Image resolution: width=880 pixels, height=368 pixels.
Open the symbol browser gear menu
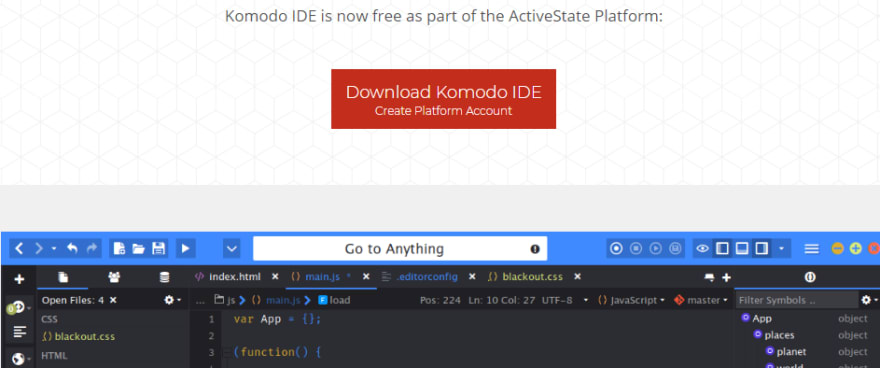coord(869,300)
